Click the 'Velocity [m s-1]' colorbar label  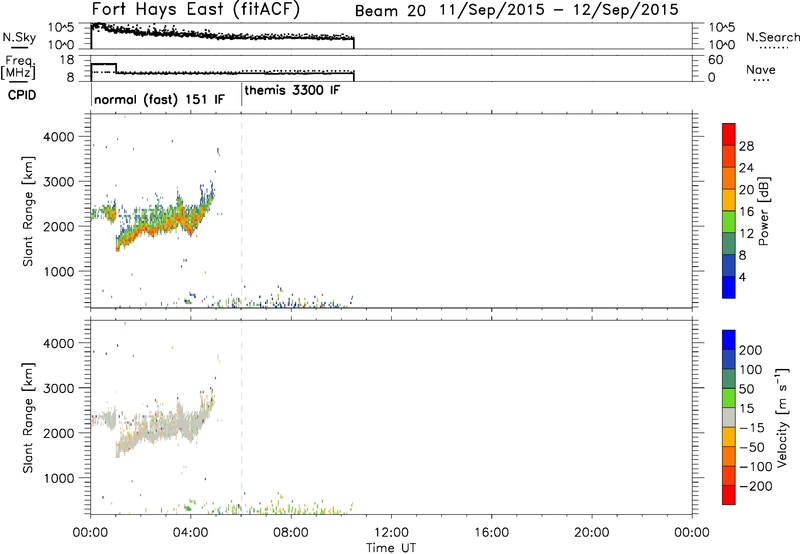tap(782, 418)
